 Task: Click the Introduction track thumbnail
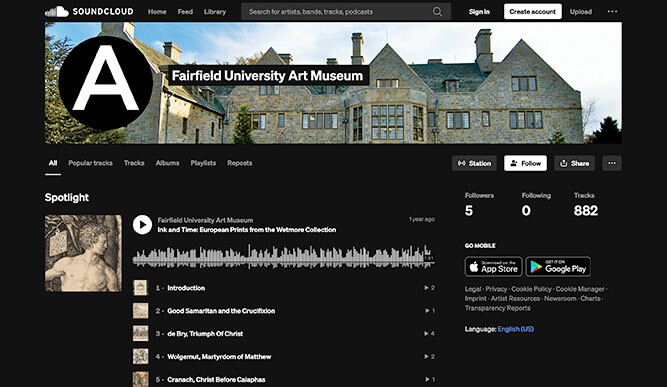(140, 288)
